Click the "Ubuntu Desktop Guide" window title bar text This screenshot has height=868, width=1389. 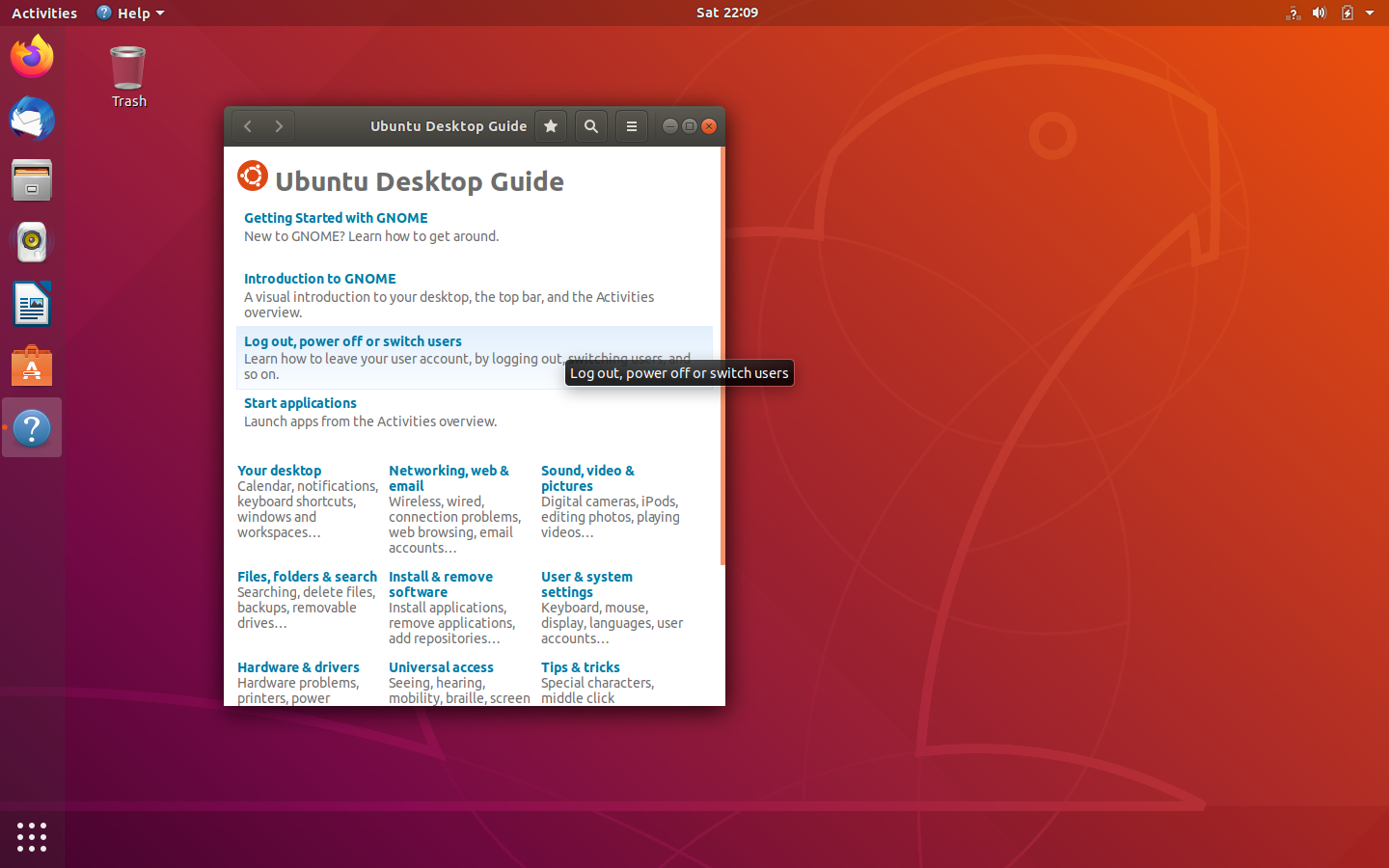point(449,126)
